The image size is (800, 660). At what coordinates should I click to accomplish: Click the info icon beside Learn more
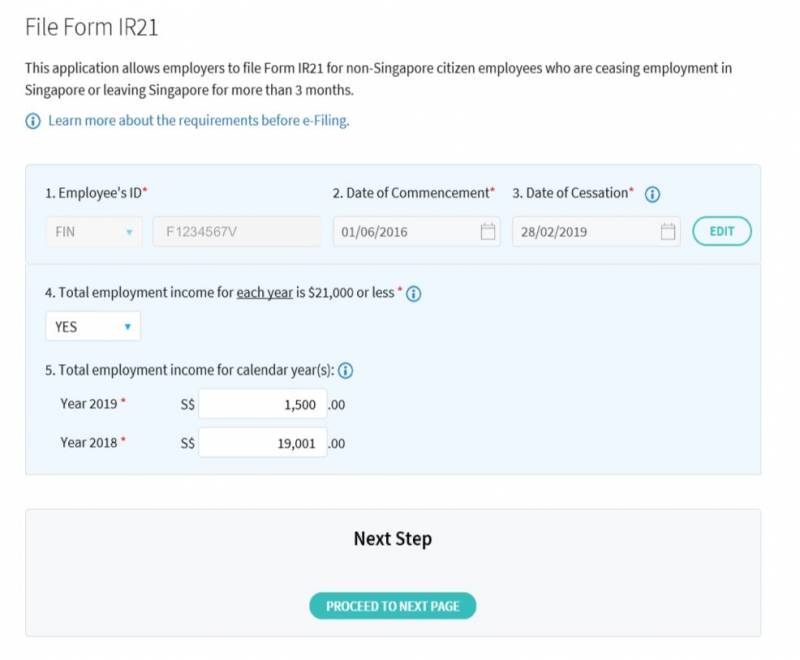point(33,121)
